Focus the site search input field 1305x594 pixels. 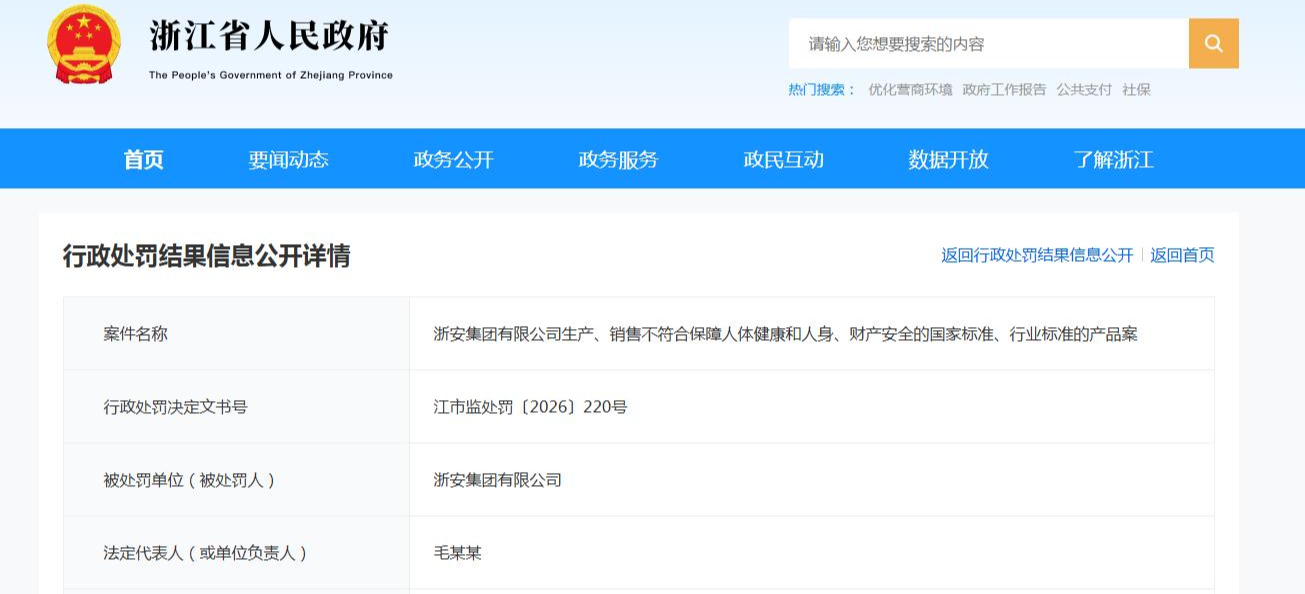[x=988, y=43]
